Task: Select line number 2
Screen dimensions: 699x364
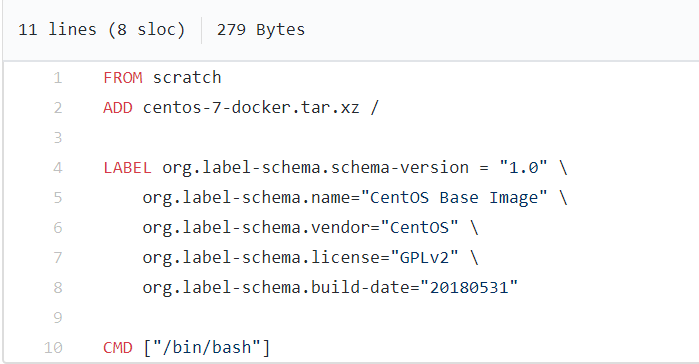Action: (58, 108)
